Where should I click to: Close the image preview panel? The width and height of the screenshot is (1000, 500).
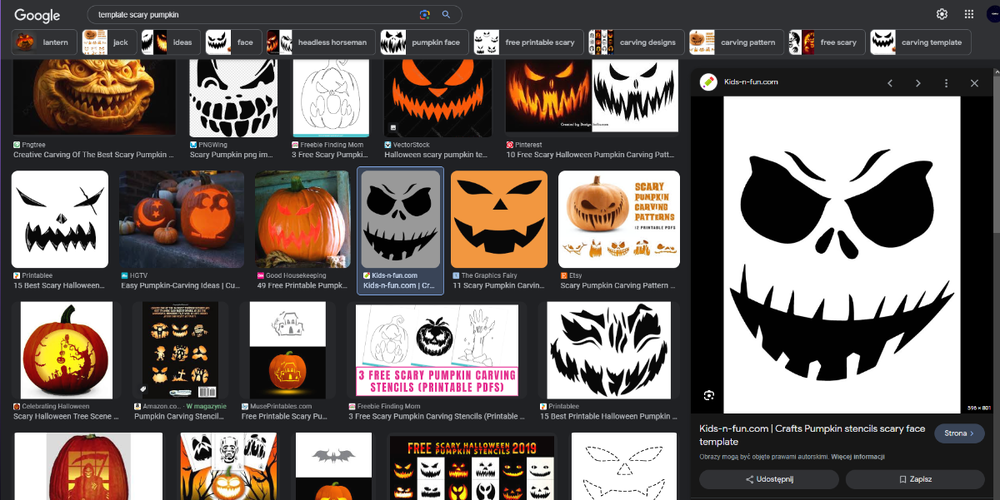pyautogui.click(x=974, y=83)
